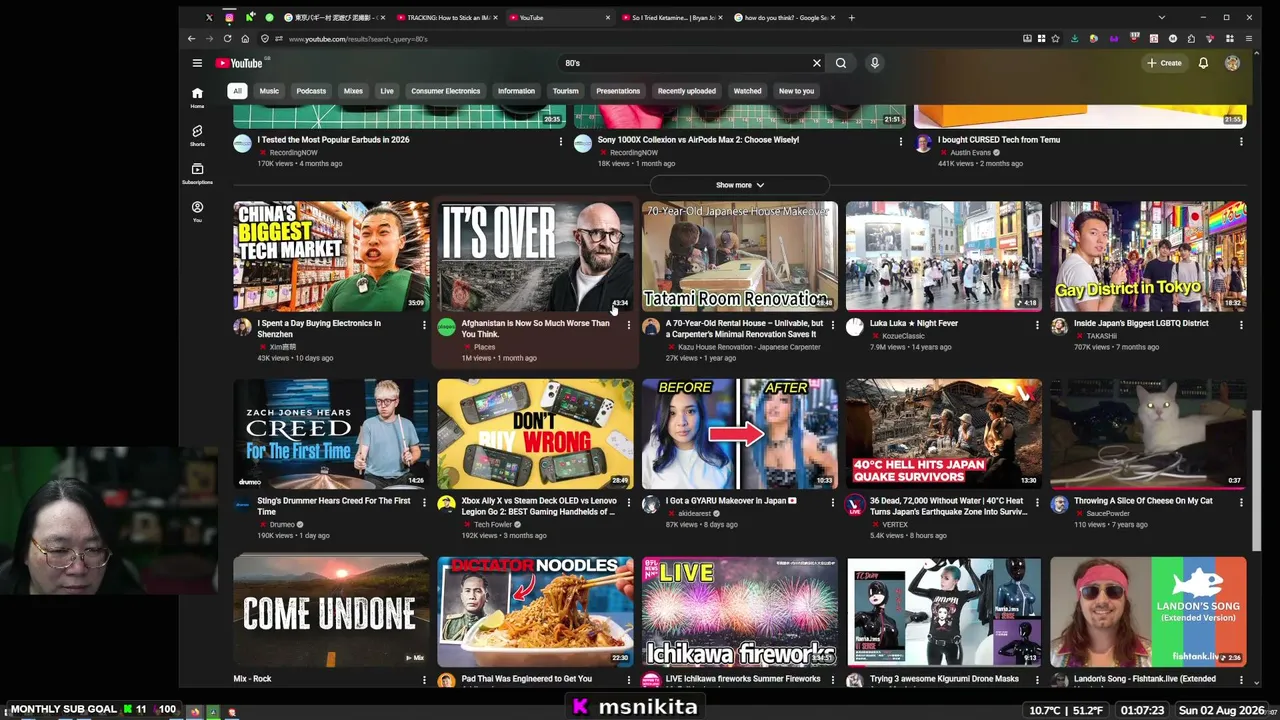The width and height of the screenshot is (1280, 720).
Task: Open Tech Fowler channel link
Action: pos(493,524)
